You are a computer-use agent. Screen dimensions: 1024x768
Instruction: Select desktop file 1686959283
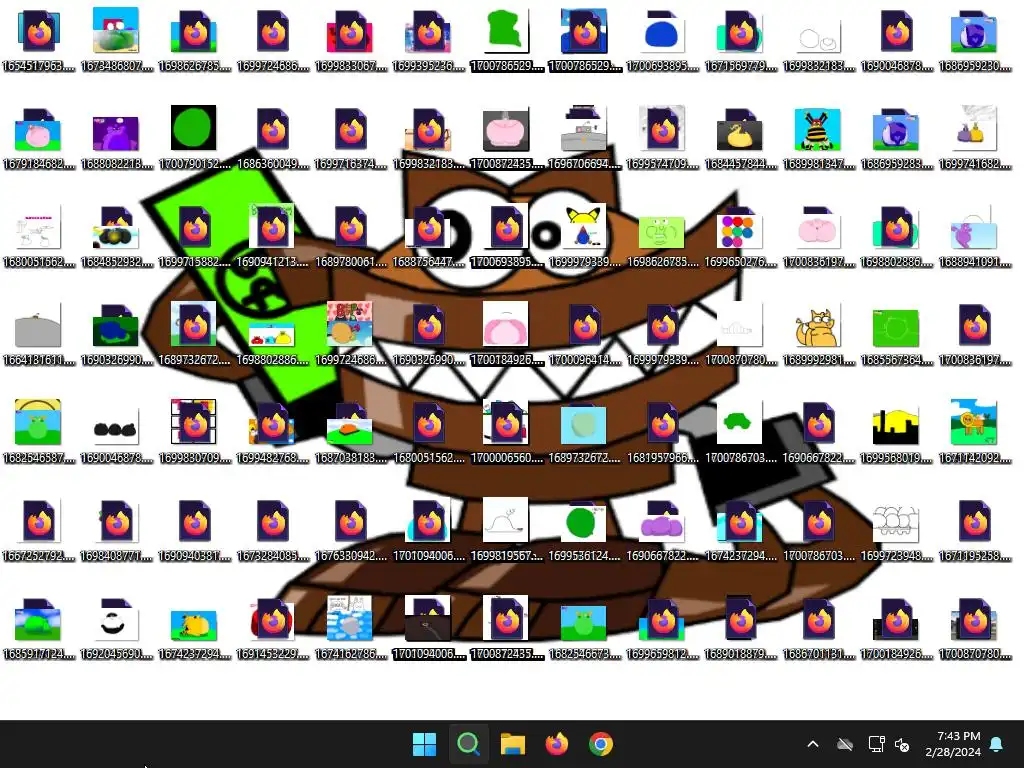(897, 137)
